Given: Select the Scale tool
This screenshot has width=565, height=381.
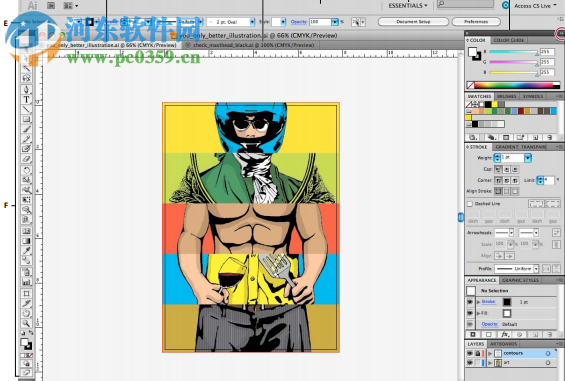Looking at the screenshot, I should pos(26,180).
